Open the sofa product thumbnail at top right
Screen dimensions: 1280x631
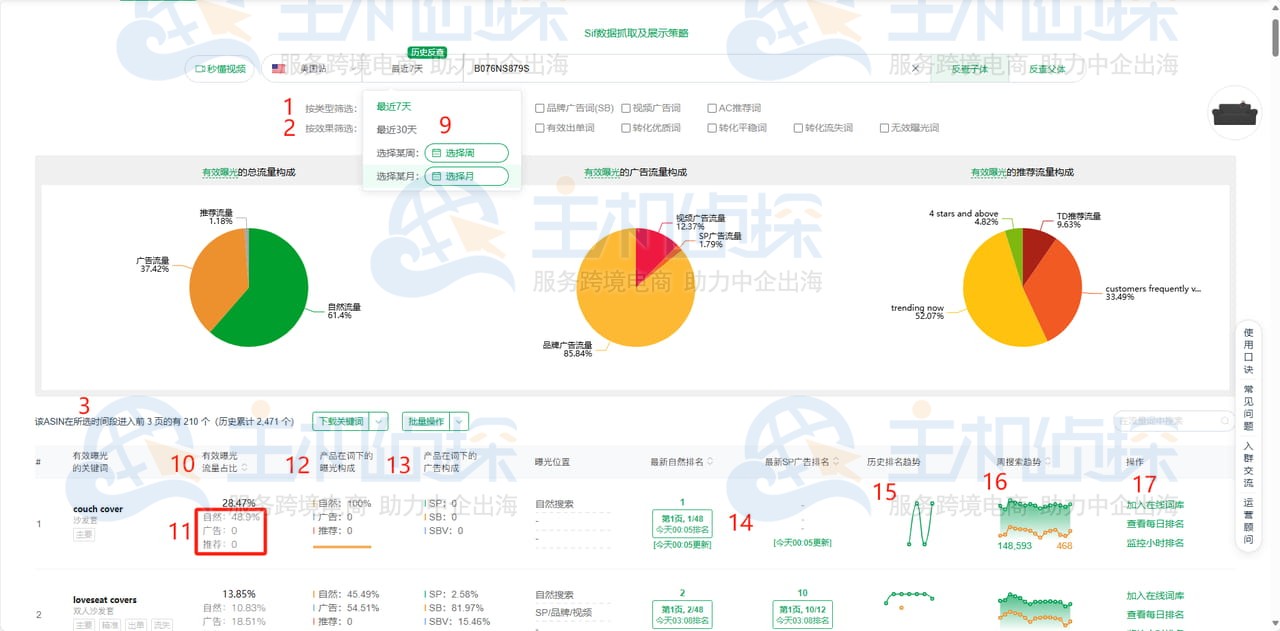(x=1235, y=112)
